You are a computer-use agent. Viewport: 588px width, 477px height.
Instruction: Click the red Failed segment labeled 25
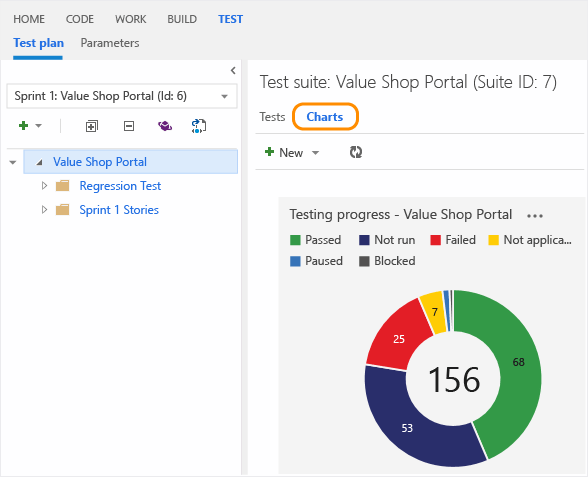pos(399,339)
